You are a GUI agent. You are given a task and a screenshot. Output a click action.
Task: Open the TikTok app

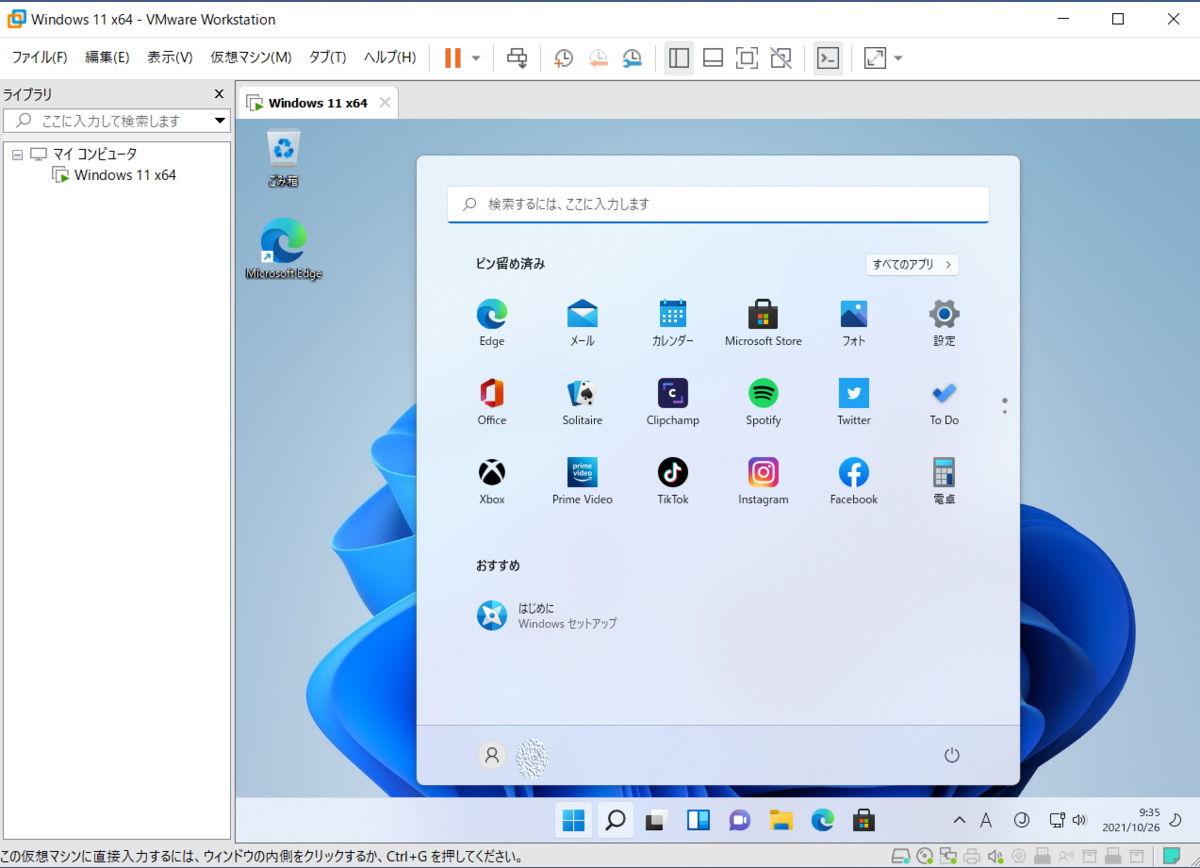(x=673, y=481)
